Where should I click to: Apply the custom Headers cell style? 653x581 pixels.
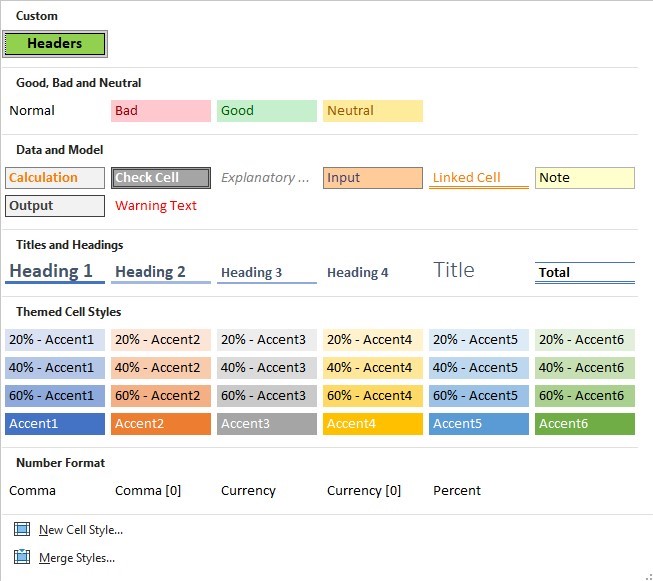point(55,44)
